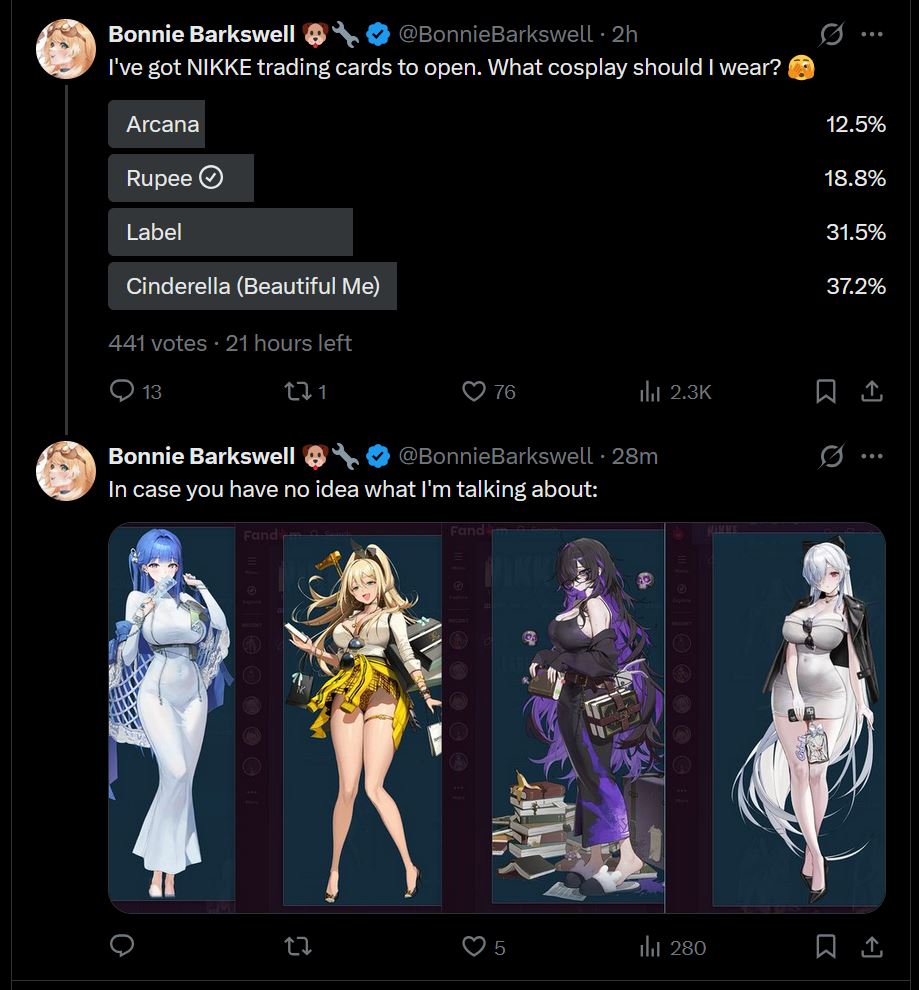Open Grok explain icon on poll tweet
The width and height of the screenshot is (919, 990).
(x=831, y=34)
